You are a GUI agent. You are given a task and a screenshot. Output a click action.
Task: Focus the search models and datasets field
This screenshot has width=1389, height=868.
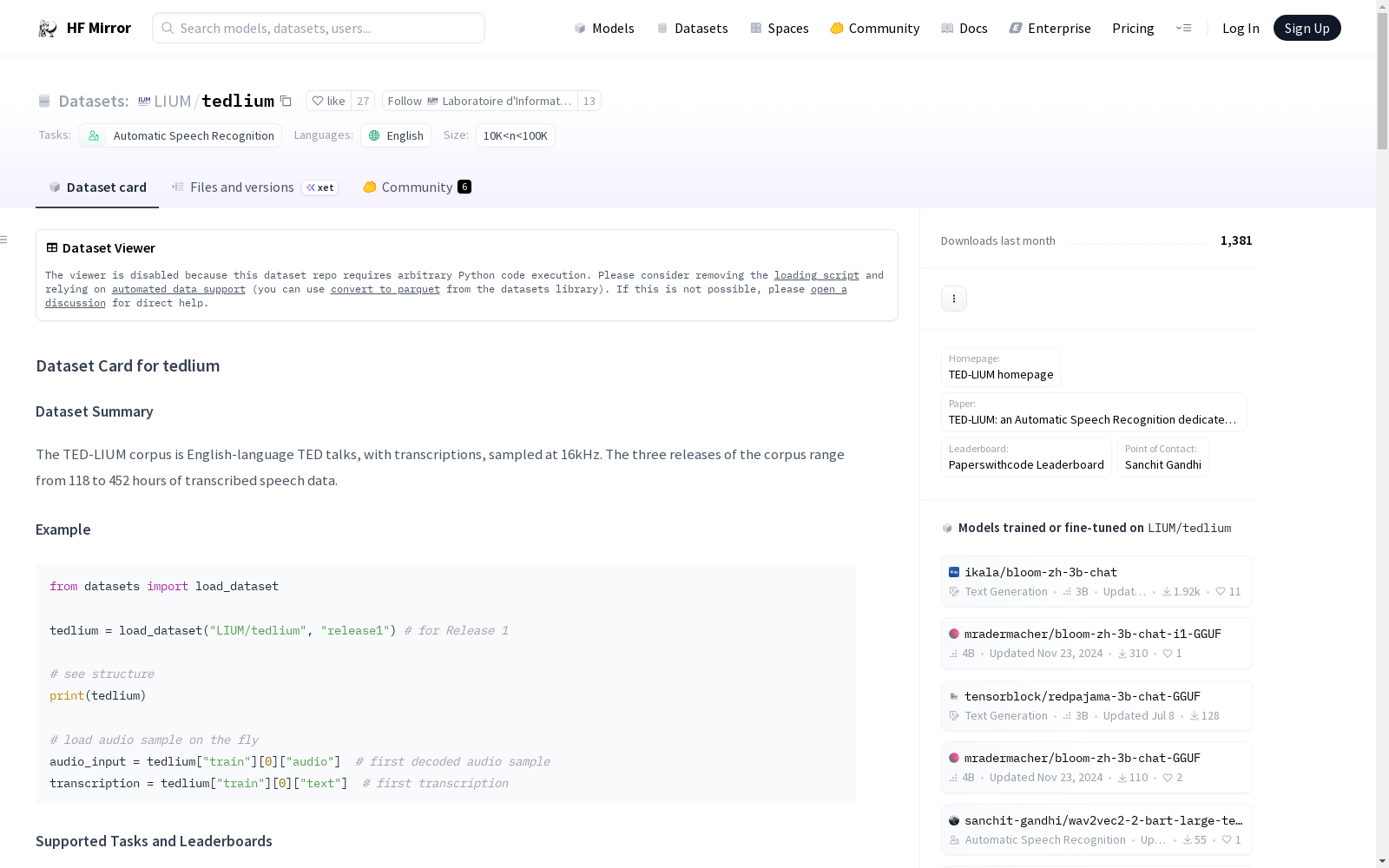[319, 28]
